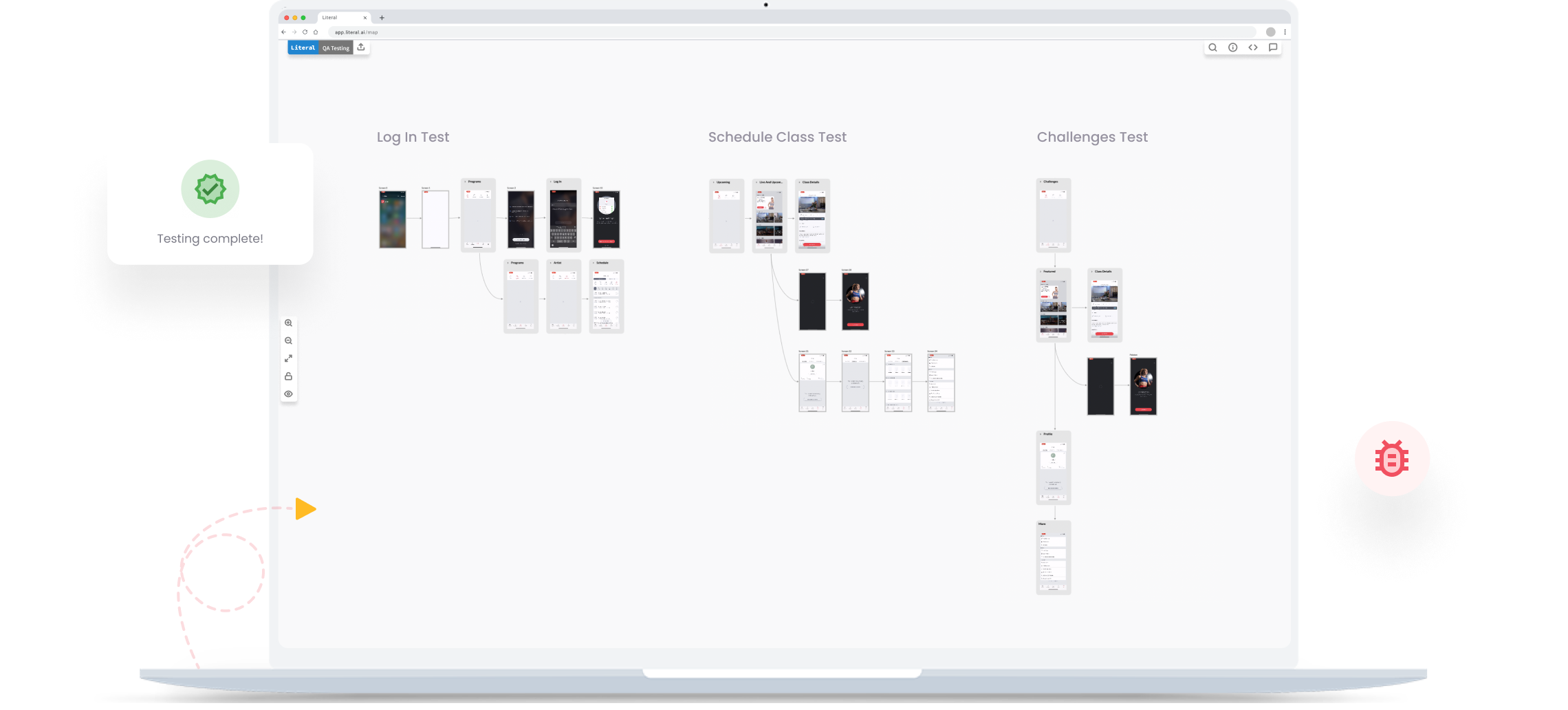Toggle the canvas lock icon
Viewport: 1568px width, 710px height.
click(x=289, y=376)
